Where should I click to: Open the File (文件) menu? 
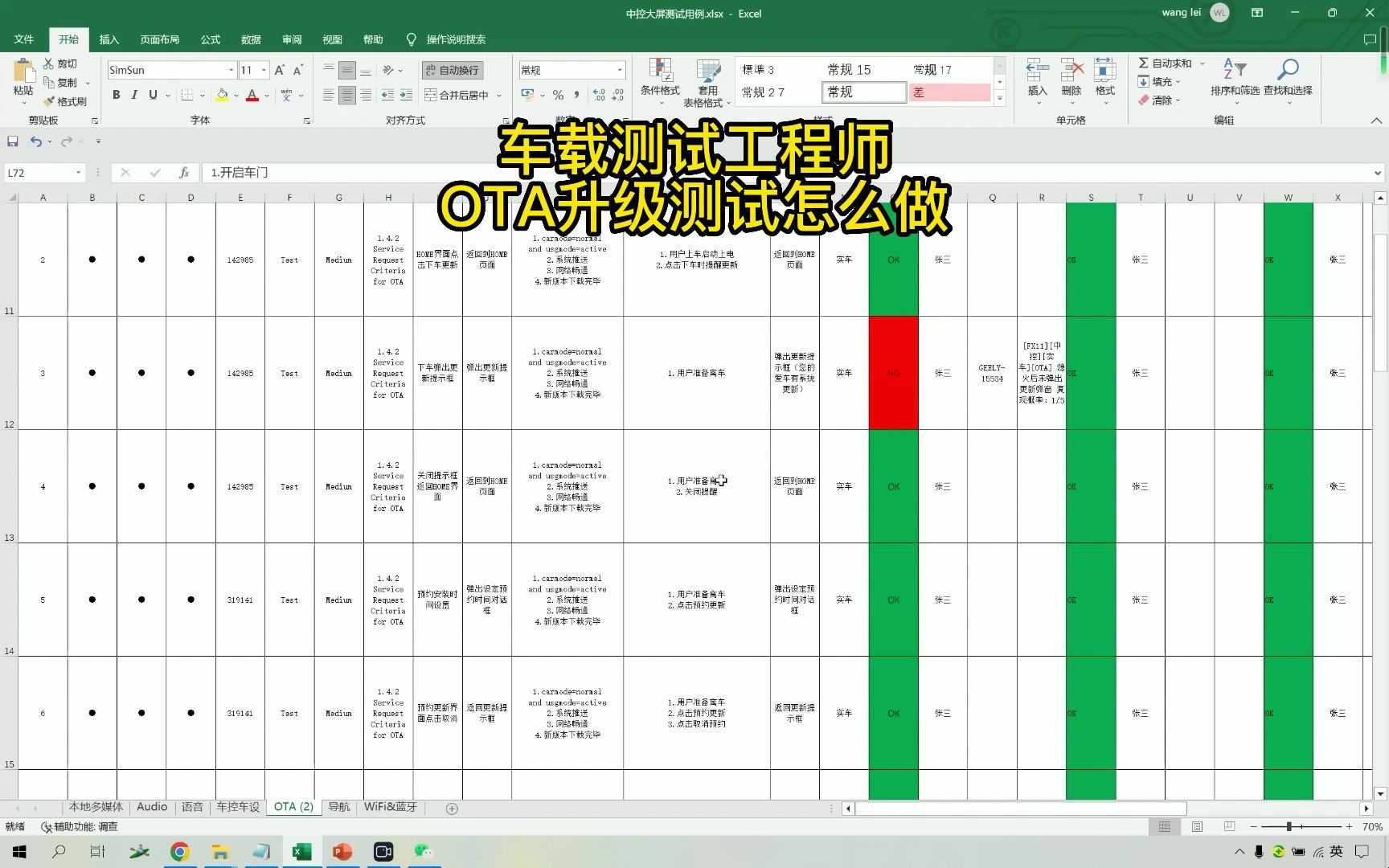click(24, 39)
